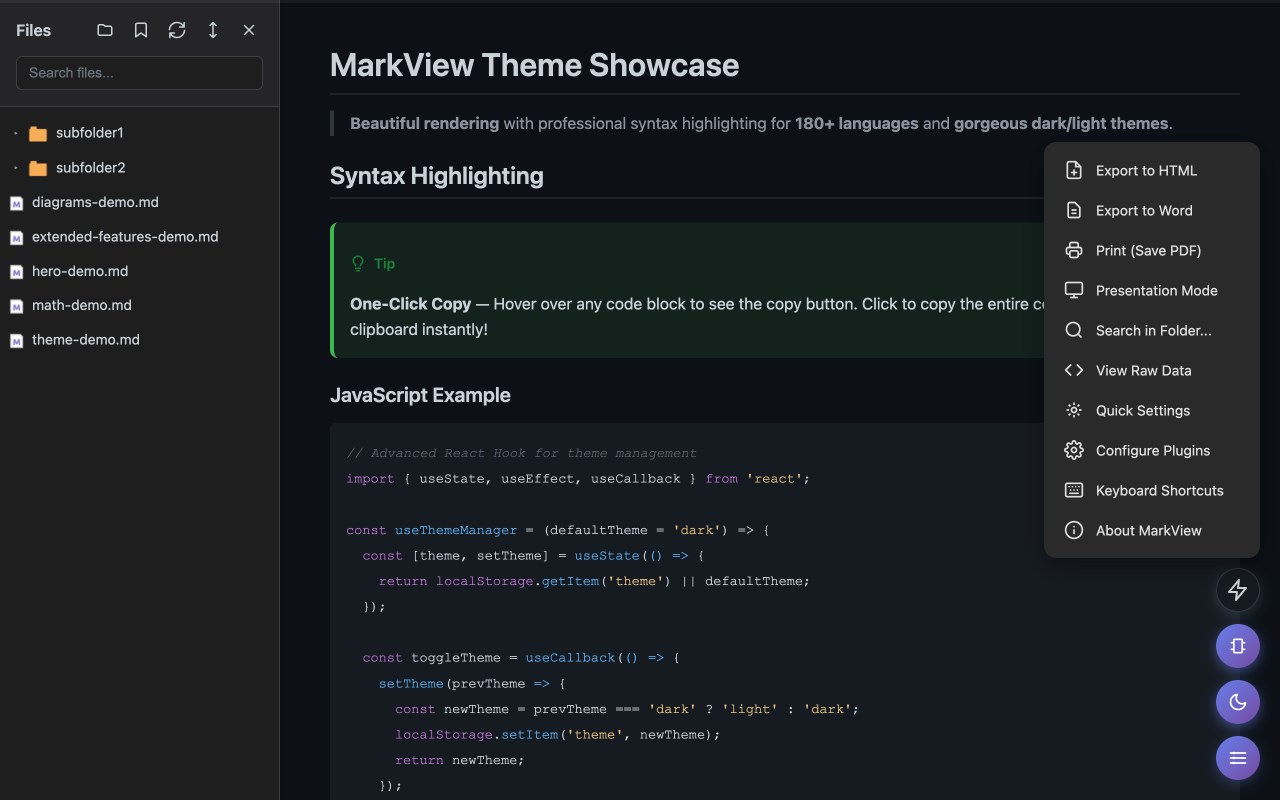Select View Raw Data menu entry
The image size is (1280, 800).
(x=1152, y=370)
